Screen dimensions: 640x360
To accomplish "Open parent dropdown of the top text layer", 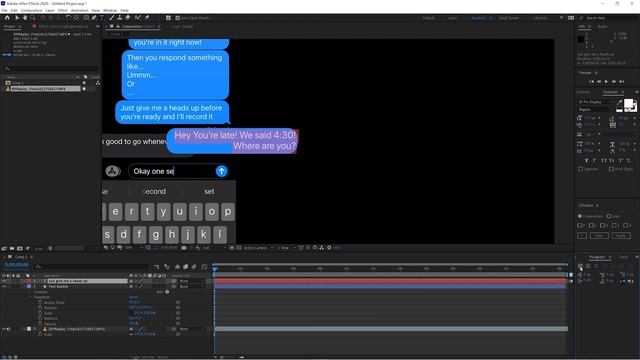I will [x=191, y=281].
